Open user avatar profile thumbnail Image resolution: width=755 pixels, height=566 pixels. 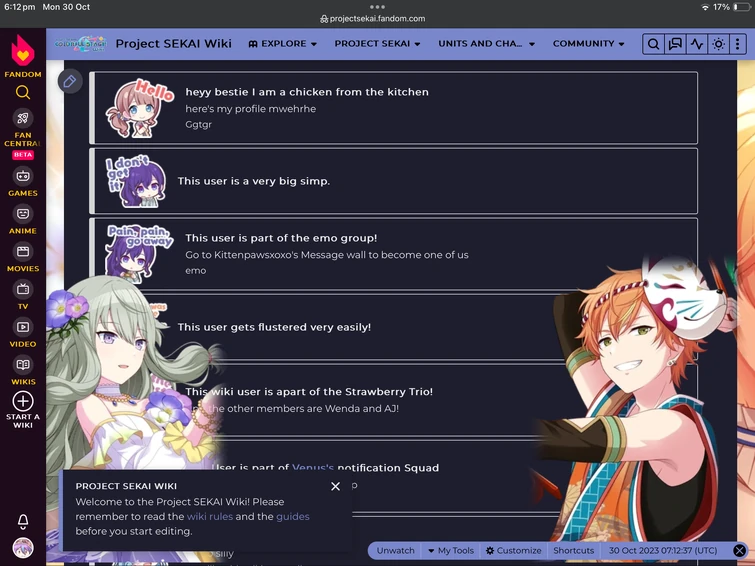23,548
